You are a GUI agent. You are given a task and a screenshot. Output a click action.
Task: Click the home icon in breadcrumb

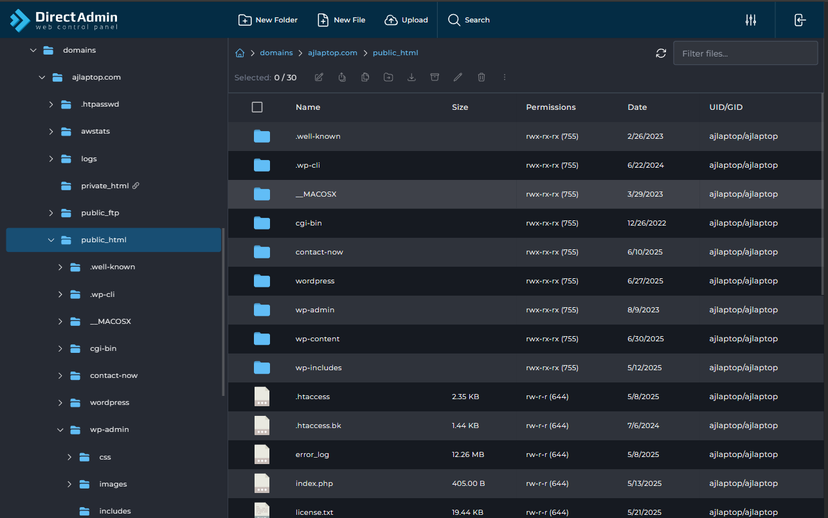pyautogui.click(x=240, y=53)
